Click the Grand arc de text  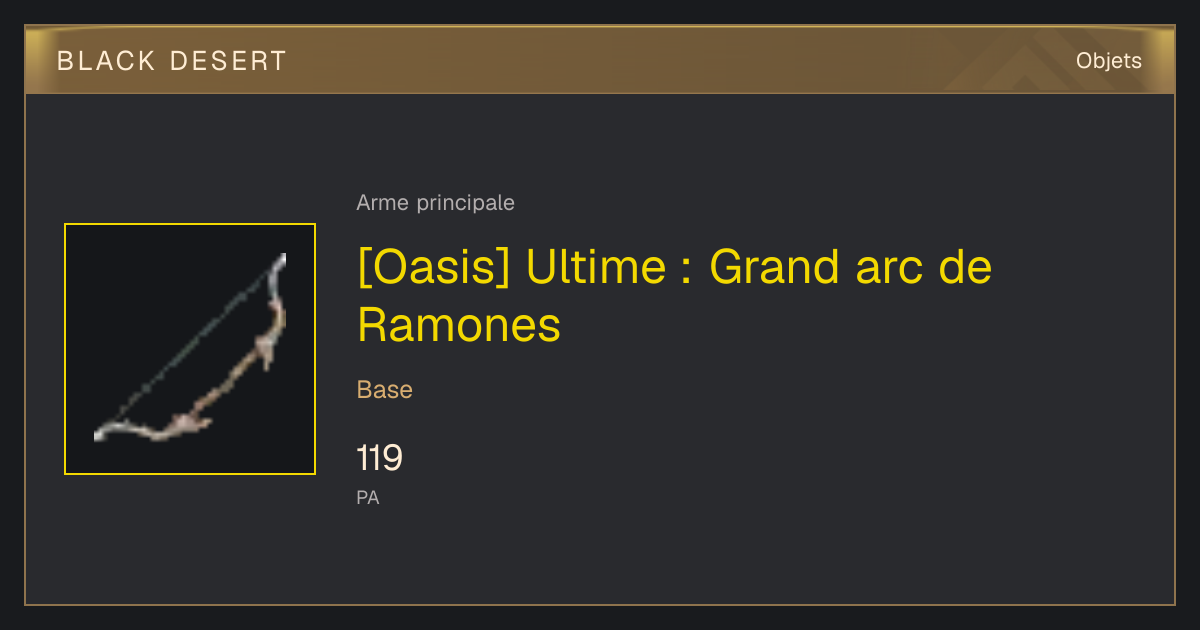851,268
